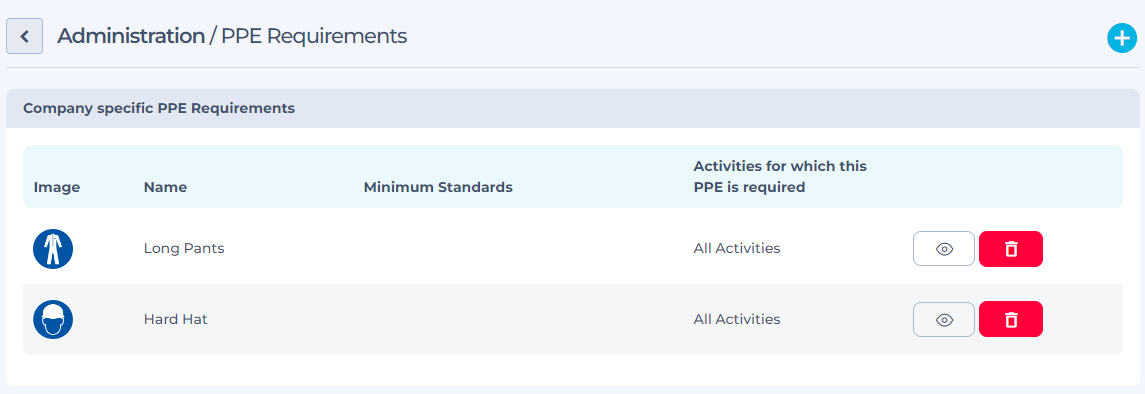Click the Minimum Standards column header
Viewport: 1145px width, 394px height.
(x=438, y=187)
